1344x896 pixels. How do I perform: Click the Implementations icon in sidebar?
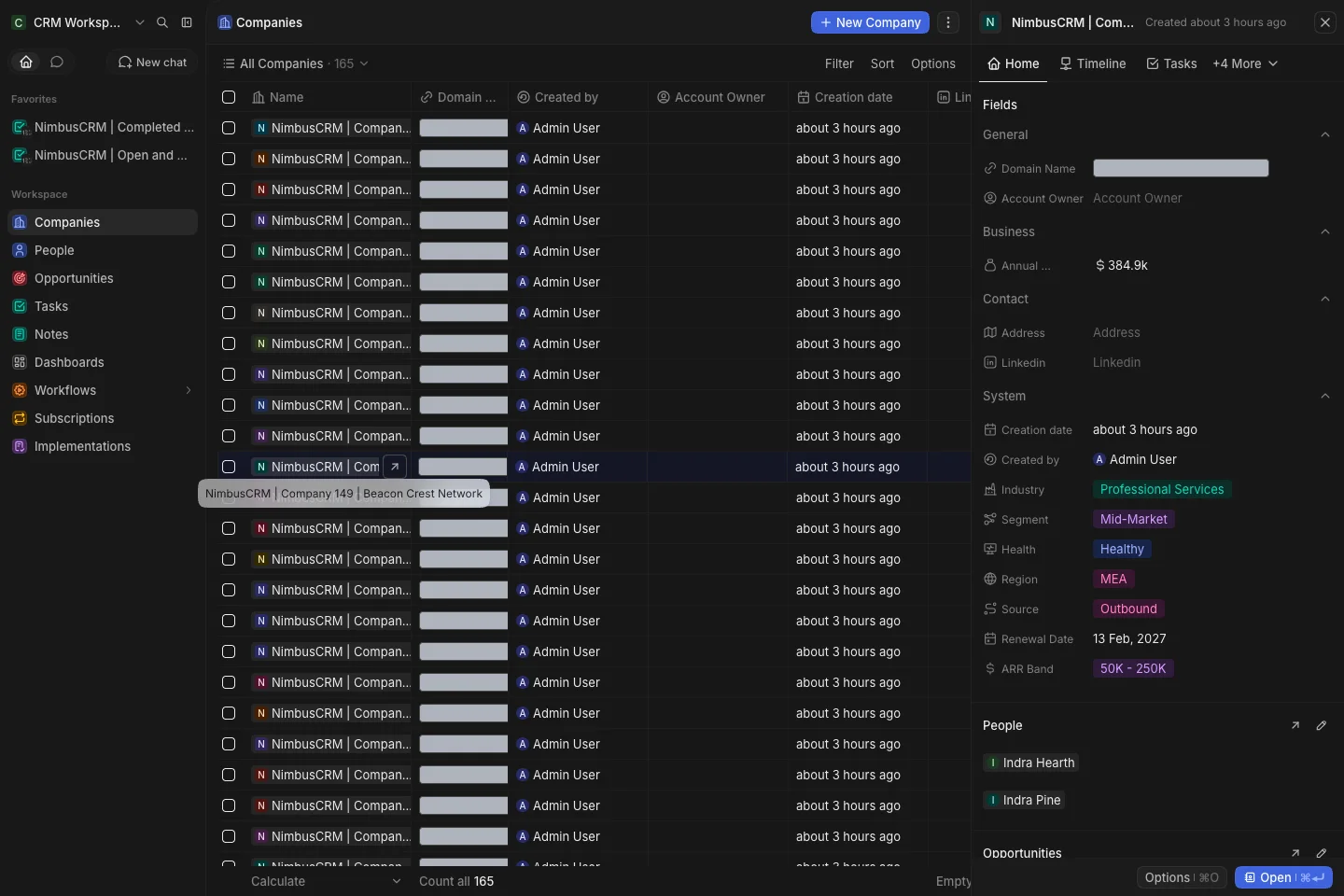click(20, 446)
